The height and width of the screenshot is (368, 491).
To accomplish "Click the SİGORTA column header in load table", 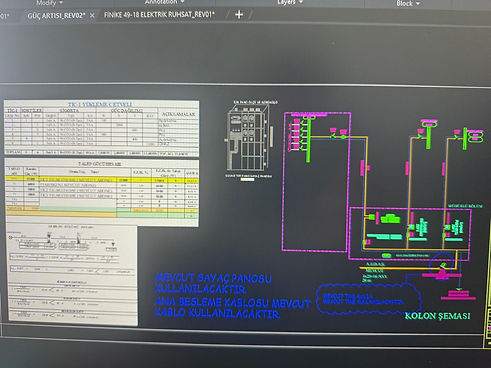I will pos(69,110).
